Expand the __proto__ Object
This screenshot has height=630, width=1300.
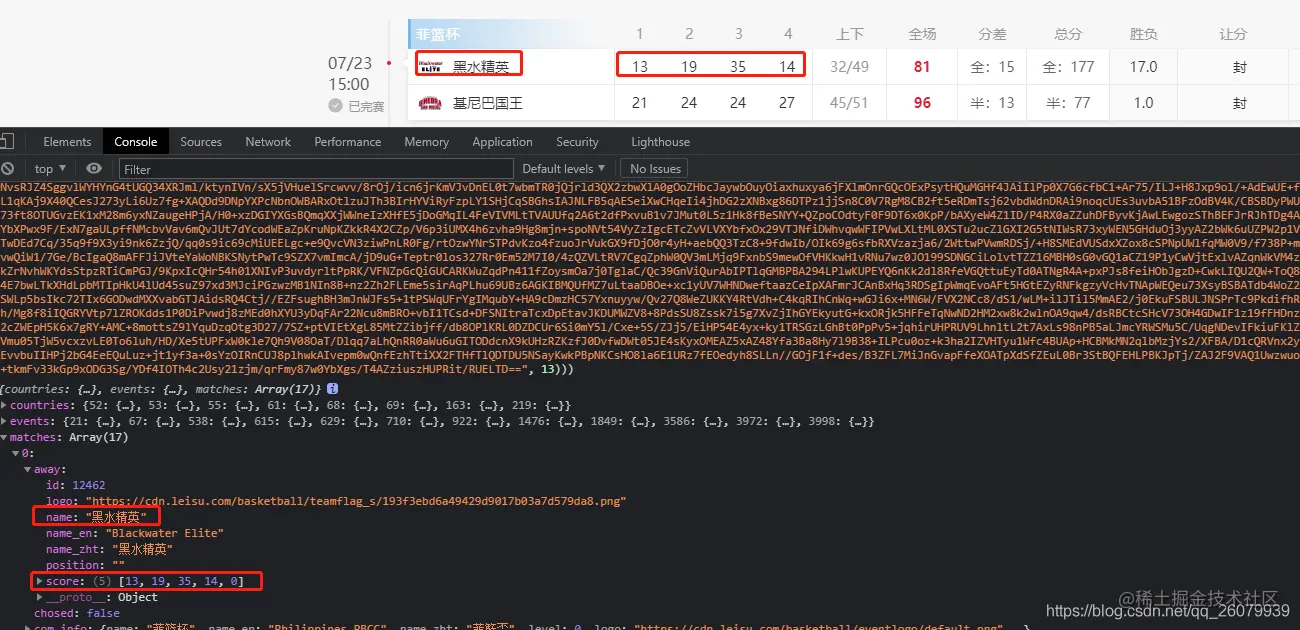pos(40,597)
